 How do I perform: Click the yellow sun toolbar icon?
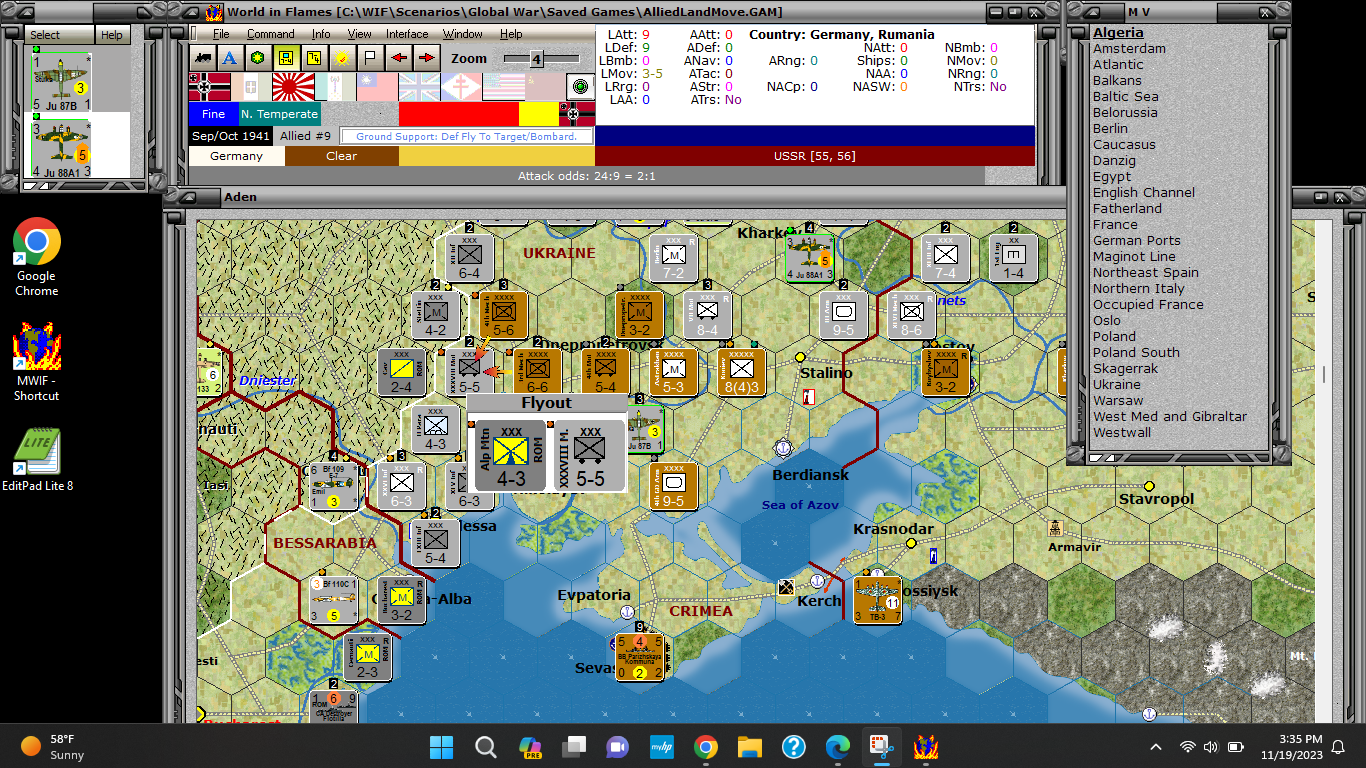[x=342, y=58]
